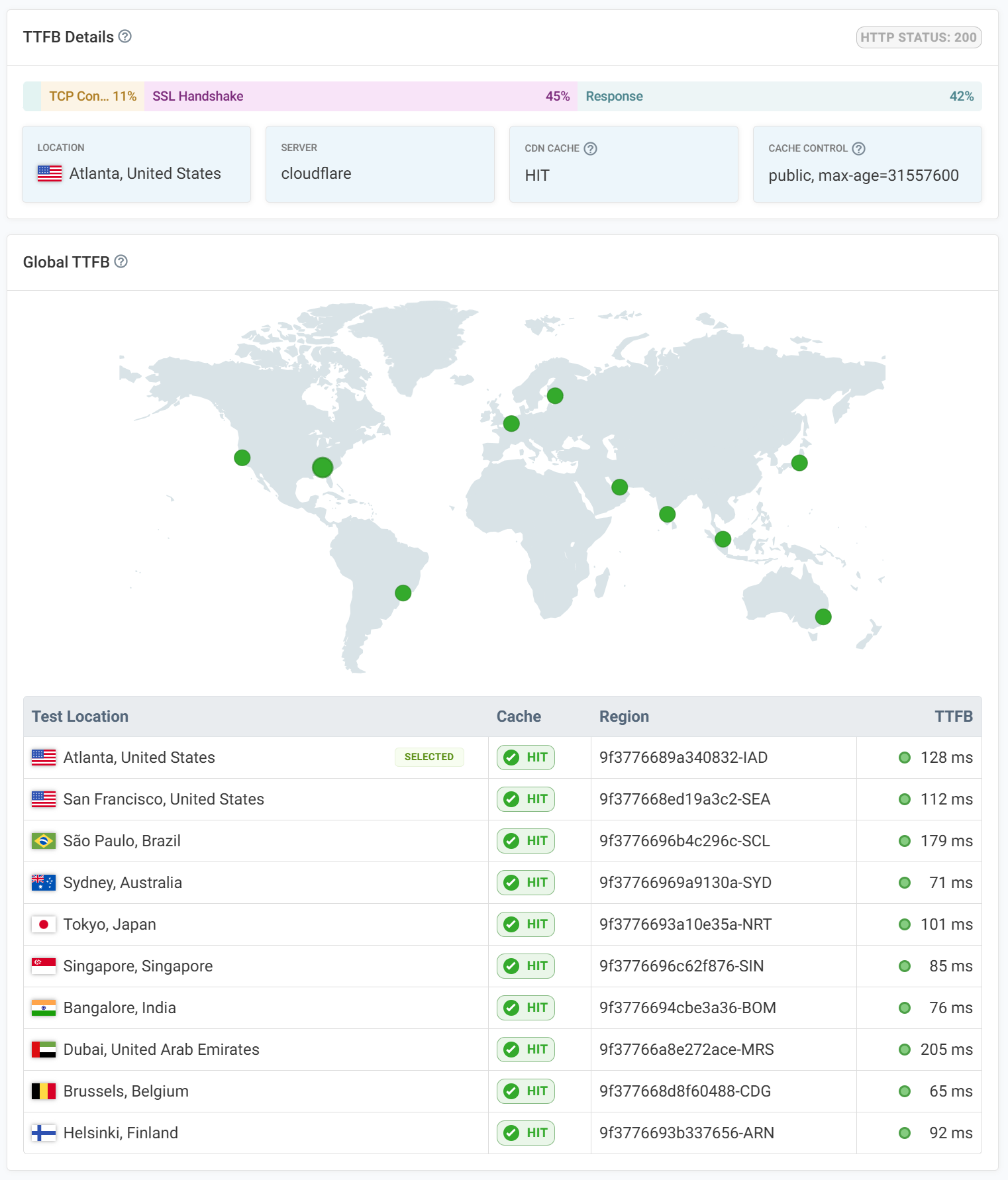Click the HTTP STATUS: 200 badge

click(x=919, y=37)
